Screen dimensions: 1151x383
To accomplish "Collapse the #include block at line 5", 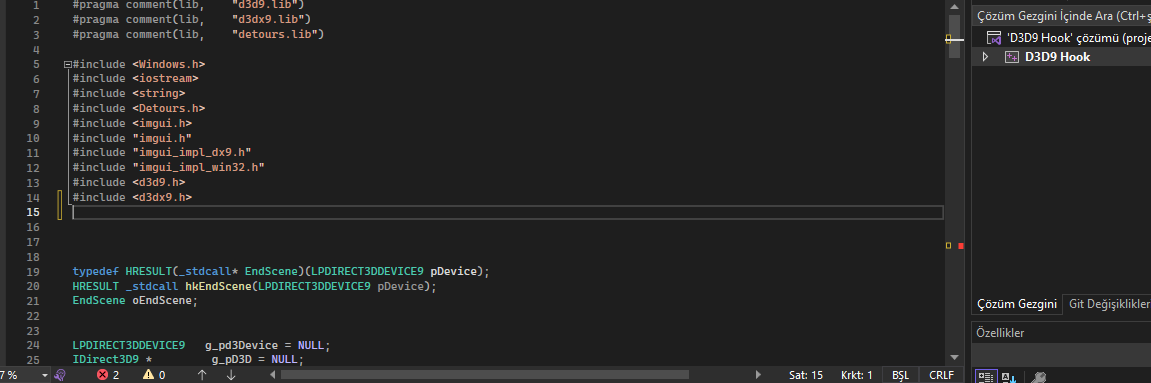I will pos(68,65).
